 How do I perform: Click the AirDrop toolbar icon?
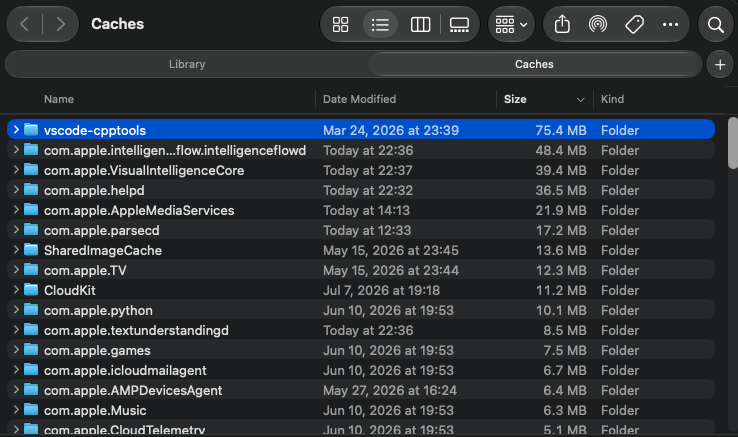point(598,24)
